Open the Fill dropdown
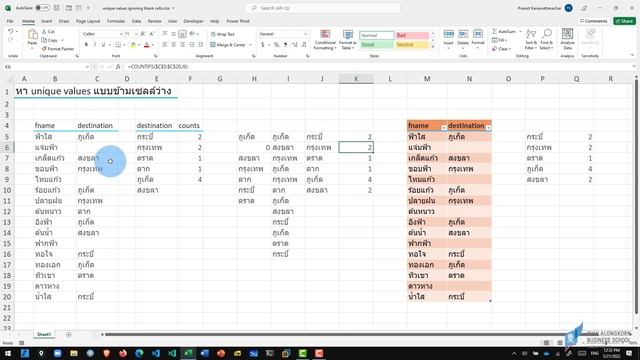640x360 pixels. [x=499, y=40]
